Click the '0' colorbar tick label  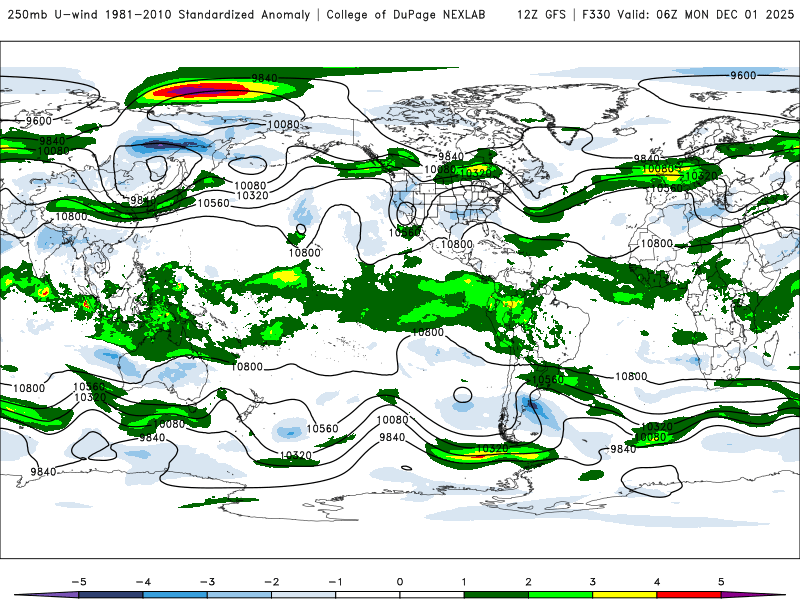[x=400, y=582]
